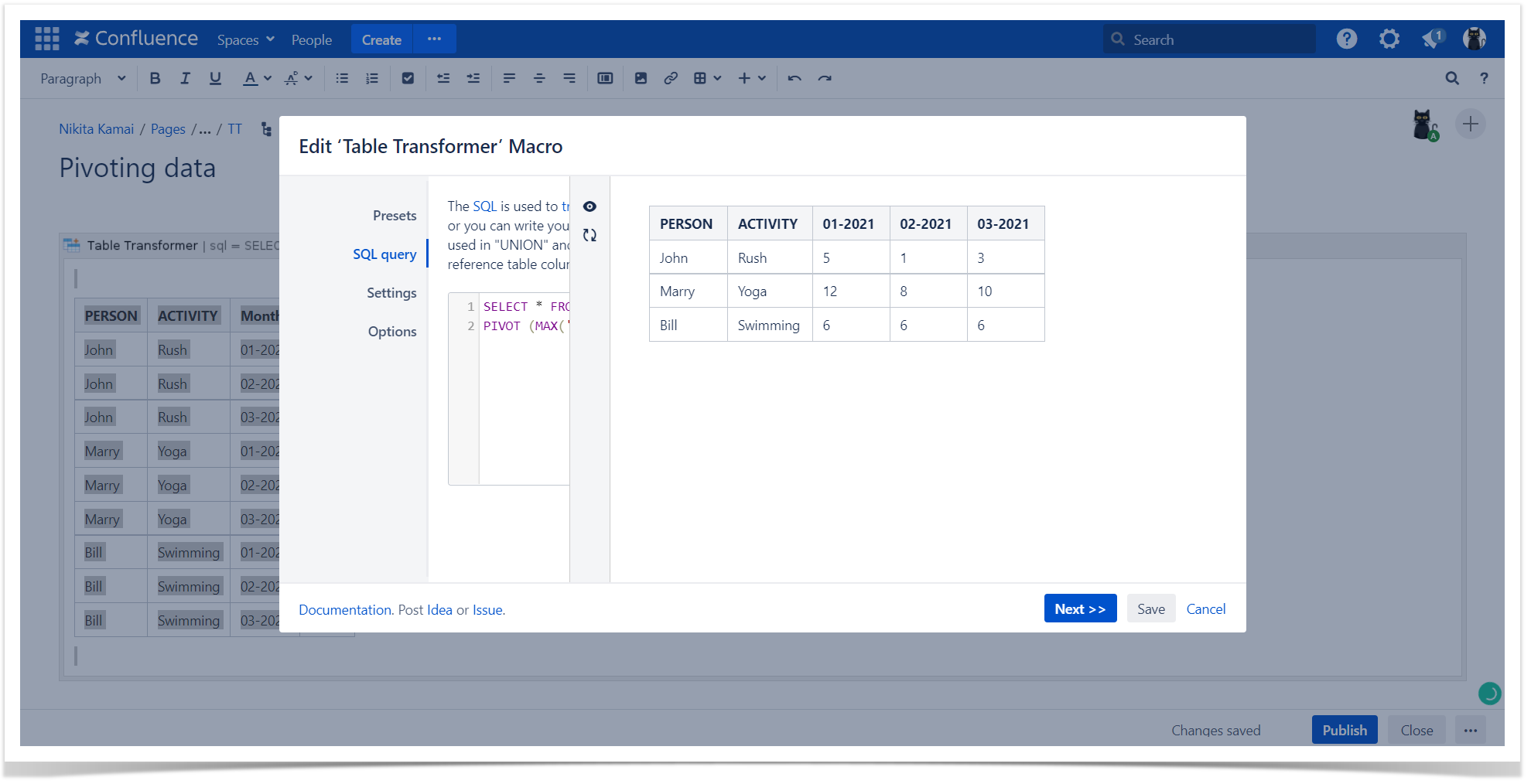Open the settings gear icon
The width and height of the screenshot is (1531, 784).
(x=1389, y=39)
